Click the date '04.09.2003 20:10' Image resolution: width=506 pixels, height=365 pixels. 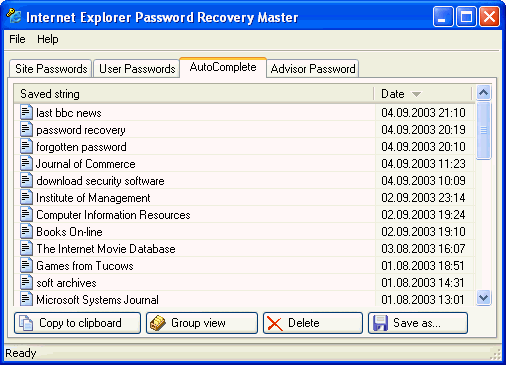pyautogui.click(x=423, y=147)
